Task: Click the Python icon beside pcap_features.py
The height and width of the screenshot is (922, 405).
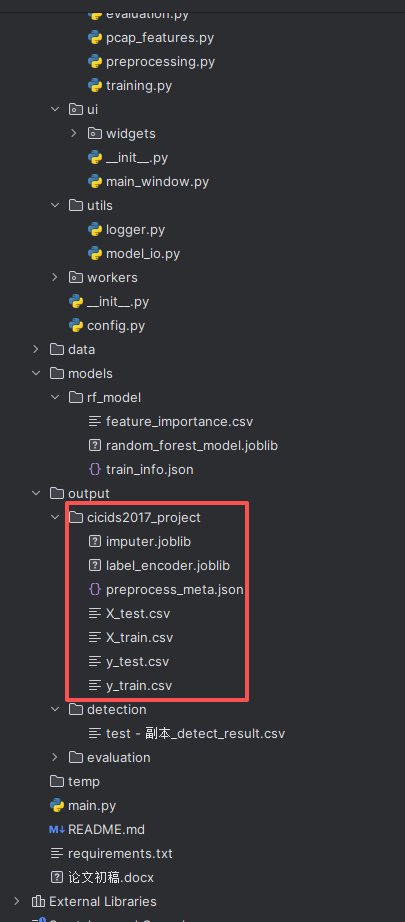Action: coord(94,38)
